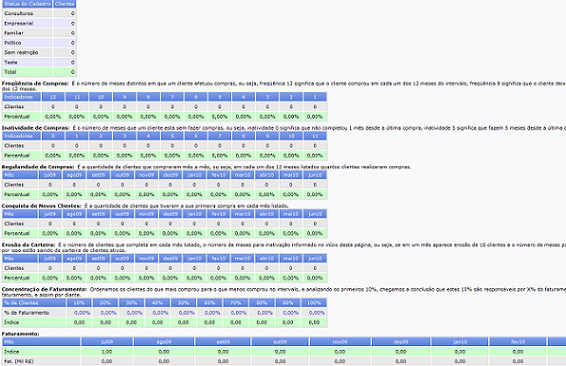Select 'mar10' column in Erosão da Carteira table
This screenshot has height=366, width=566.
tap(243, 258)
